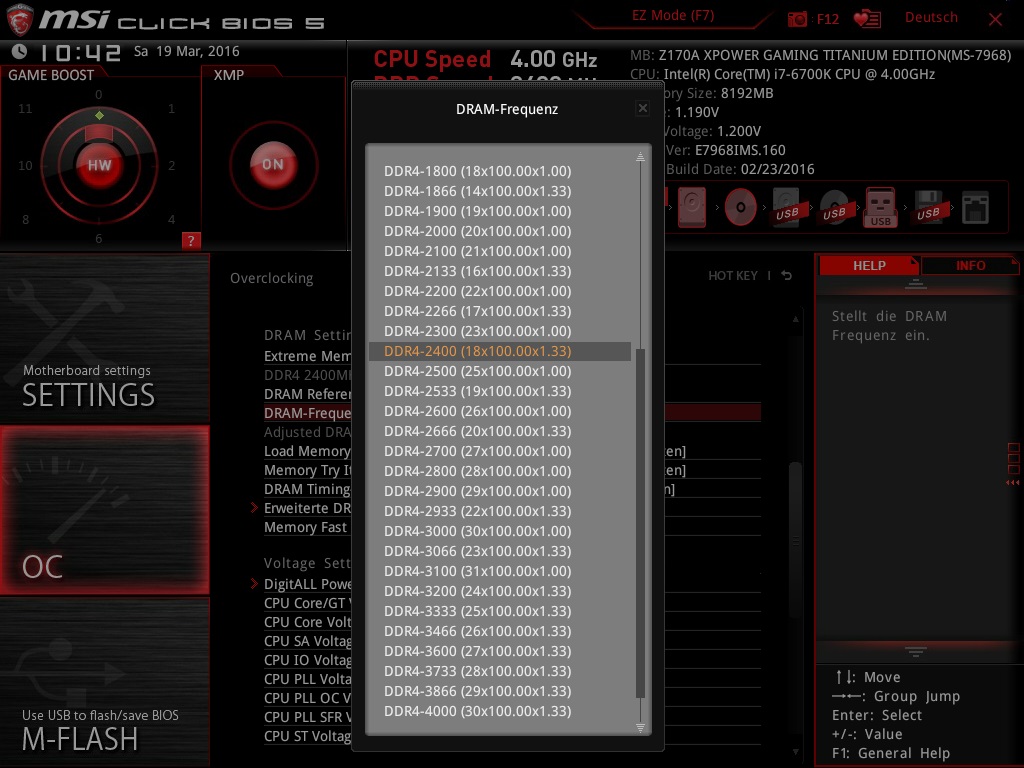This screenshot has height=768, width=1024.
Task: Select the network boot device icon
Action: pyautogui.click(x=975, y=208)
